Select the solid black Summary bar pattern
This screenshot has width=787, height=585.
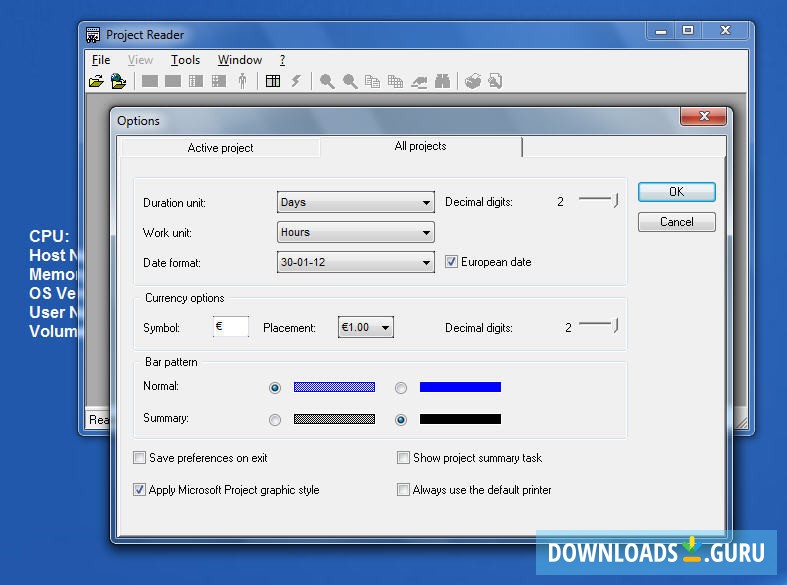pos(401,420)
